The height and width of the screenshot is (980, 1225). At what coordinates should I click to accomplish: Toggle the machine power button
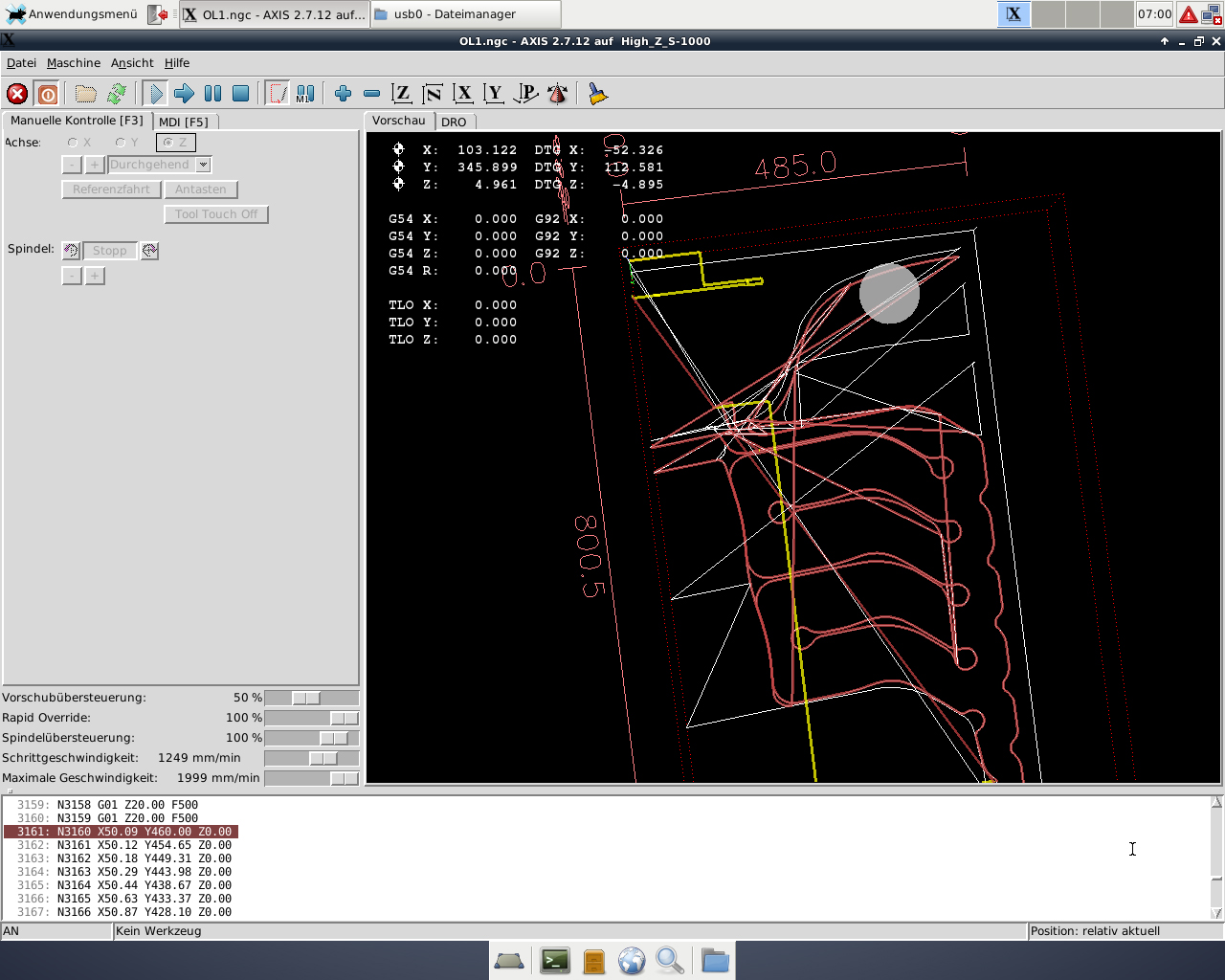pyautogui.click(x=47, y=94)
